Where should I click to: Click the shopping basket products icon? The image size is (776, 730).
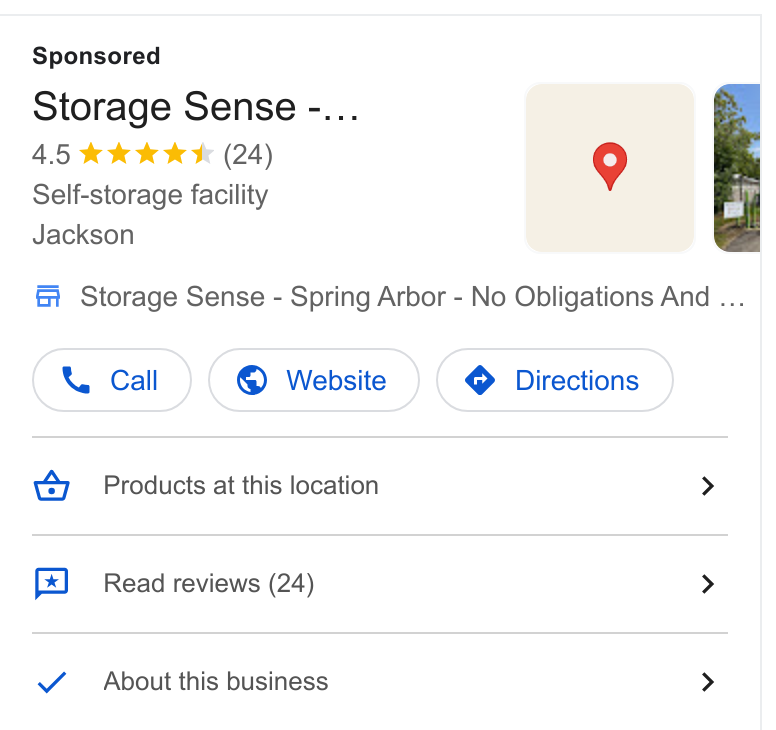click(x=51, y=486)
